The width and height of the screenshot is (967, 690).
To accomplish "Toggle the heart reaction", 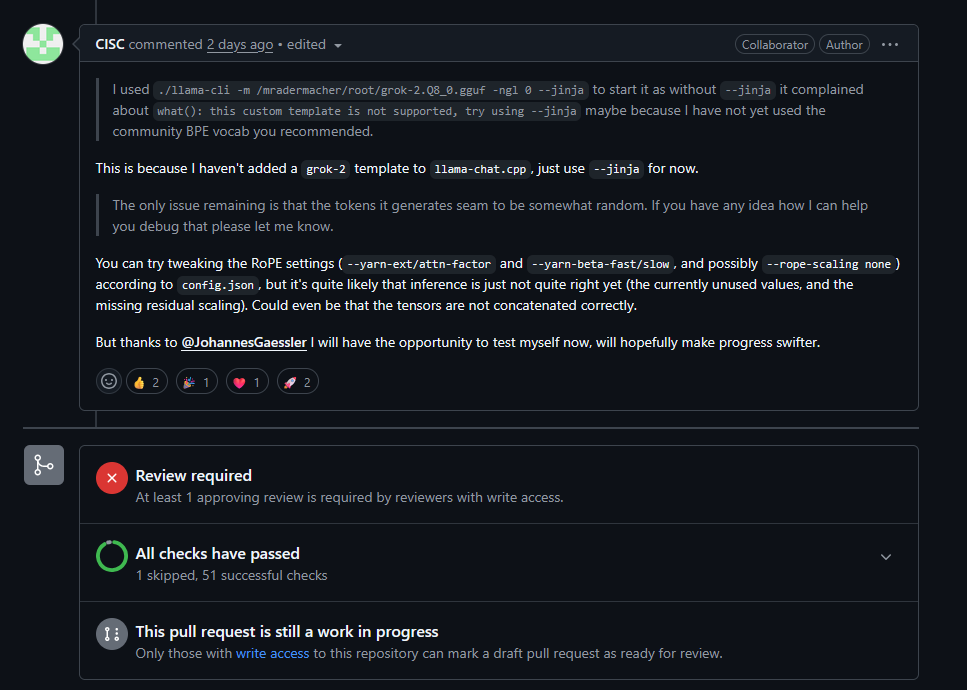I will pos(247,382).
